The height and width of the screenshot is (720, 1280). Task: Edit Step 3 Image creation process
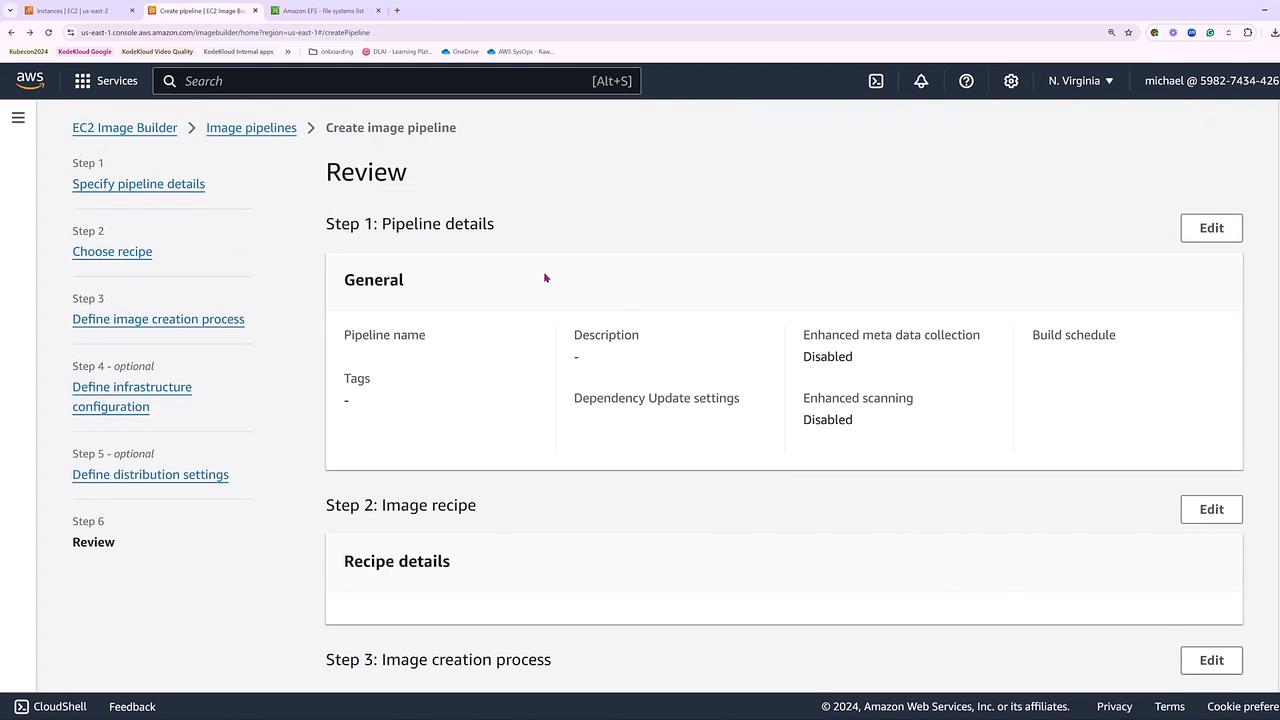tap(1211, 660)
